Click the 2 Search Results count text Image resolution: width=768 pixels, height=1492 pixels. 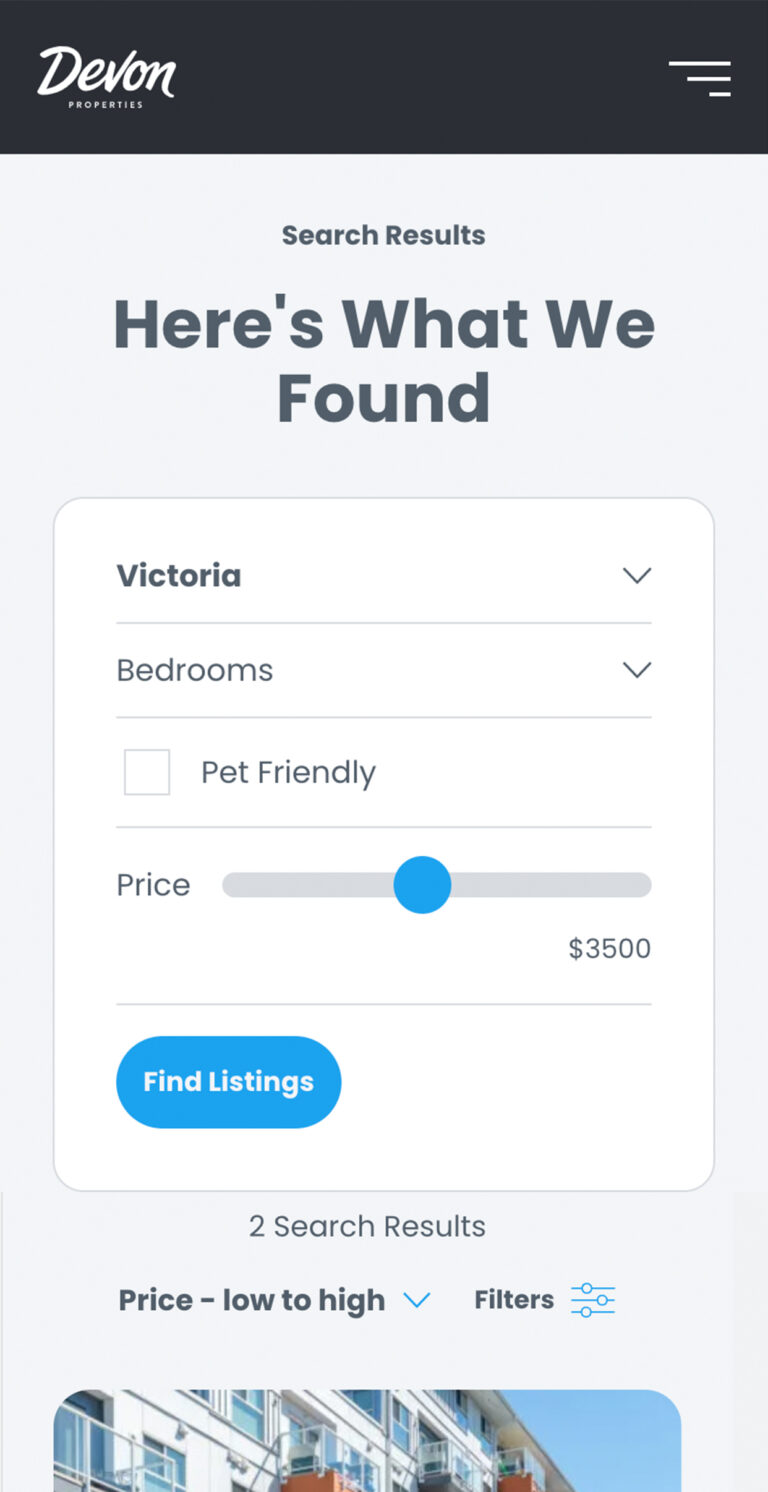point(367,1226)
